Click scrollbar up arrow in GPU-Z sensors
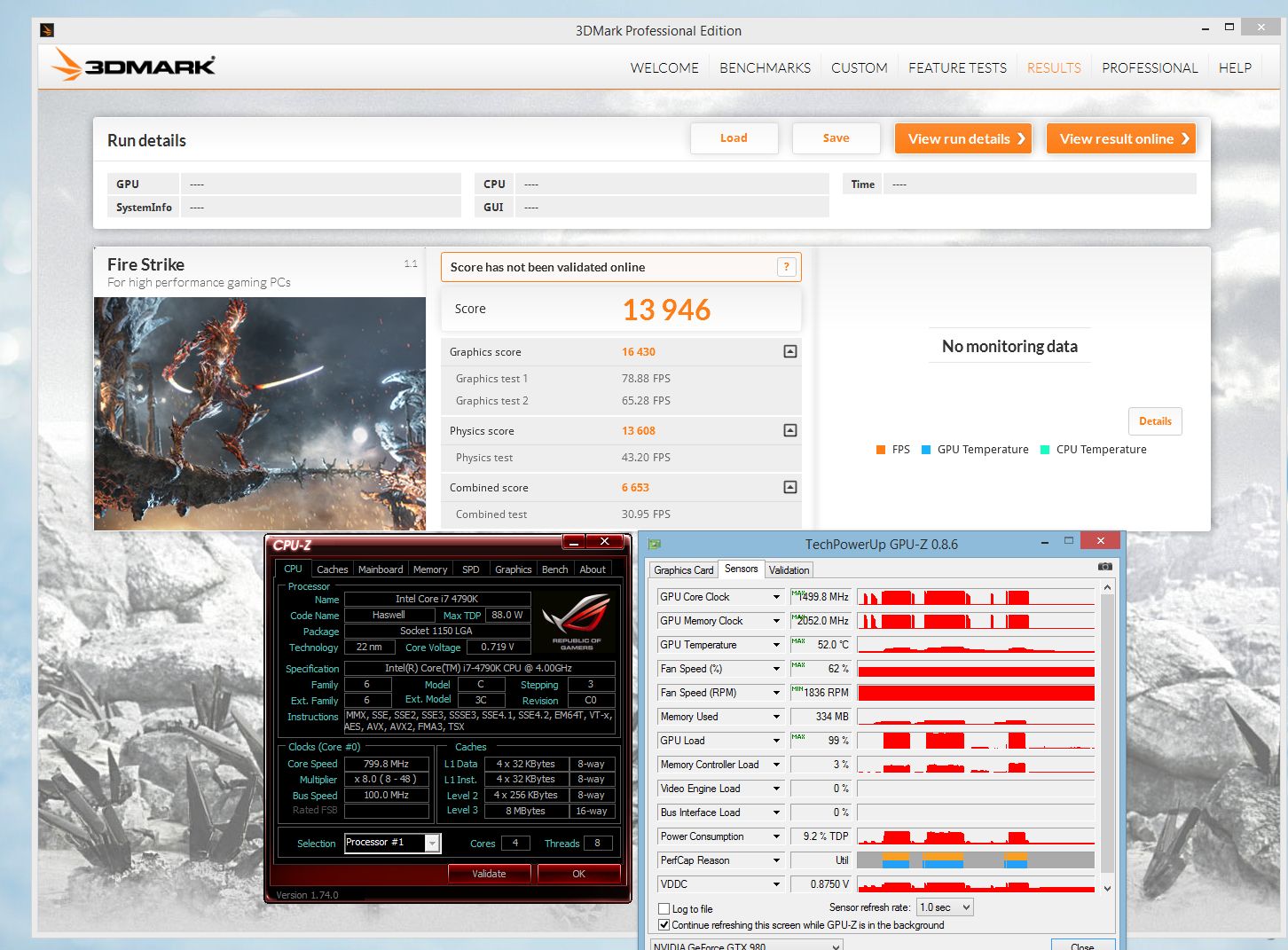1288x950 pixels. click(x=1107, y=587)
